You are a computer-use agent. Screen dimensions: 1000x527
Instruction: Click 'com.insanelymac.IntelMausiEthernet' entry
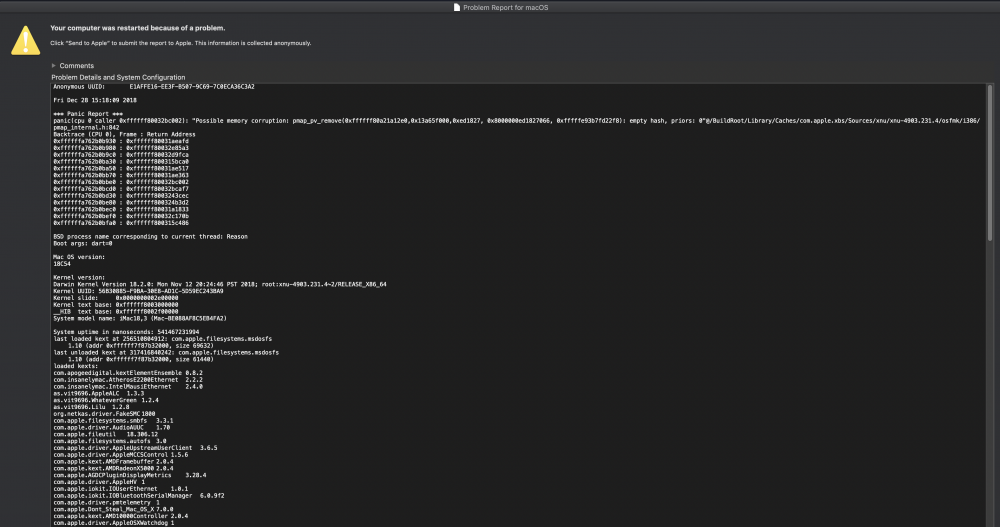point(128,387)
